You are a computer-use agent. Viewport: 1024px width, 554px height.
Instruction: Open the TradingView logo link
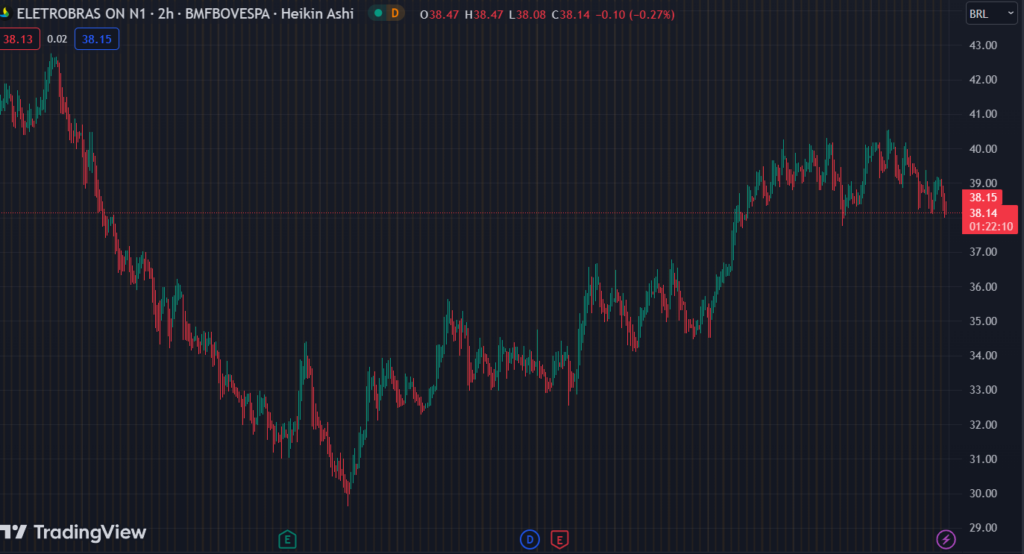73,532
